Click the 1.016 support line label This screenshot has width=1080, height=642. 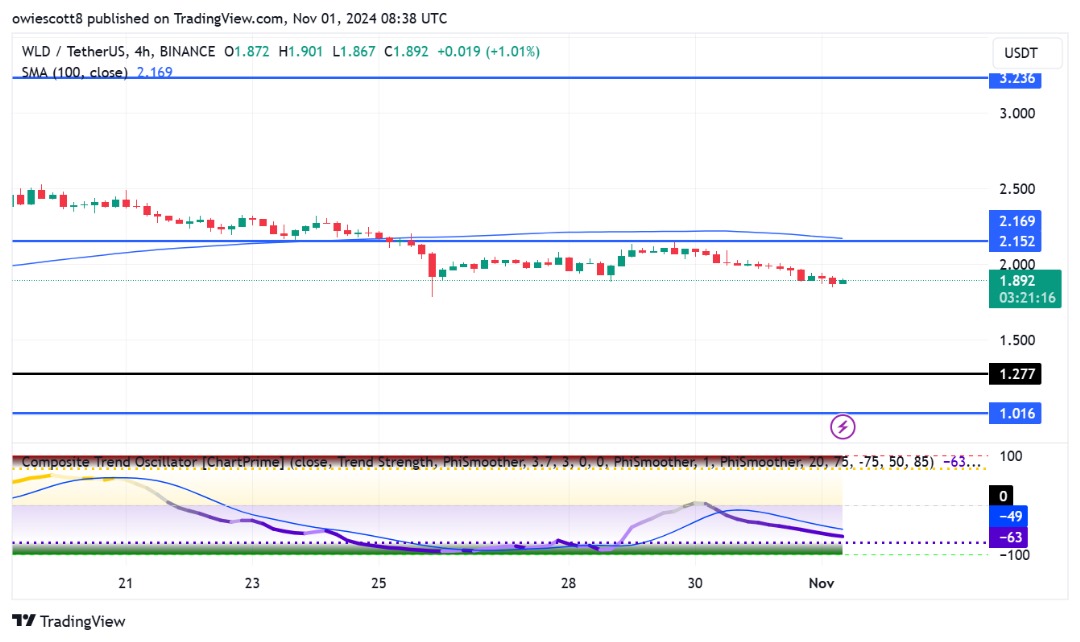tap(1015, 413)
